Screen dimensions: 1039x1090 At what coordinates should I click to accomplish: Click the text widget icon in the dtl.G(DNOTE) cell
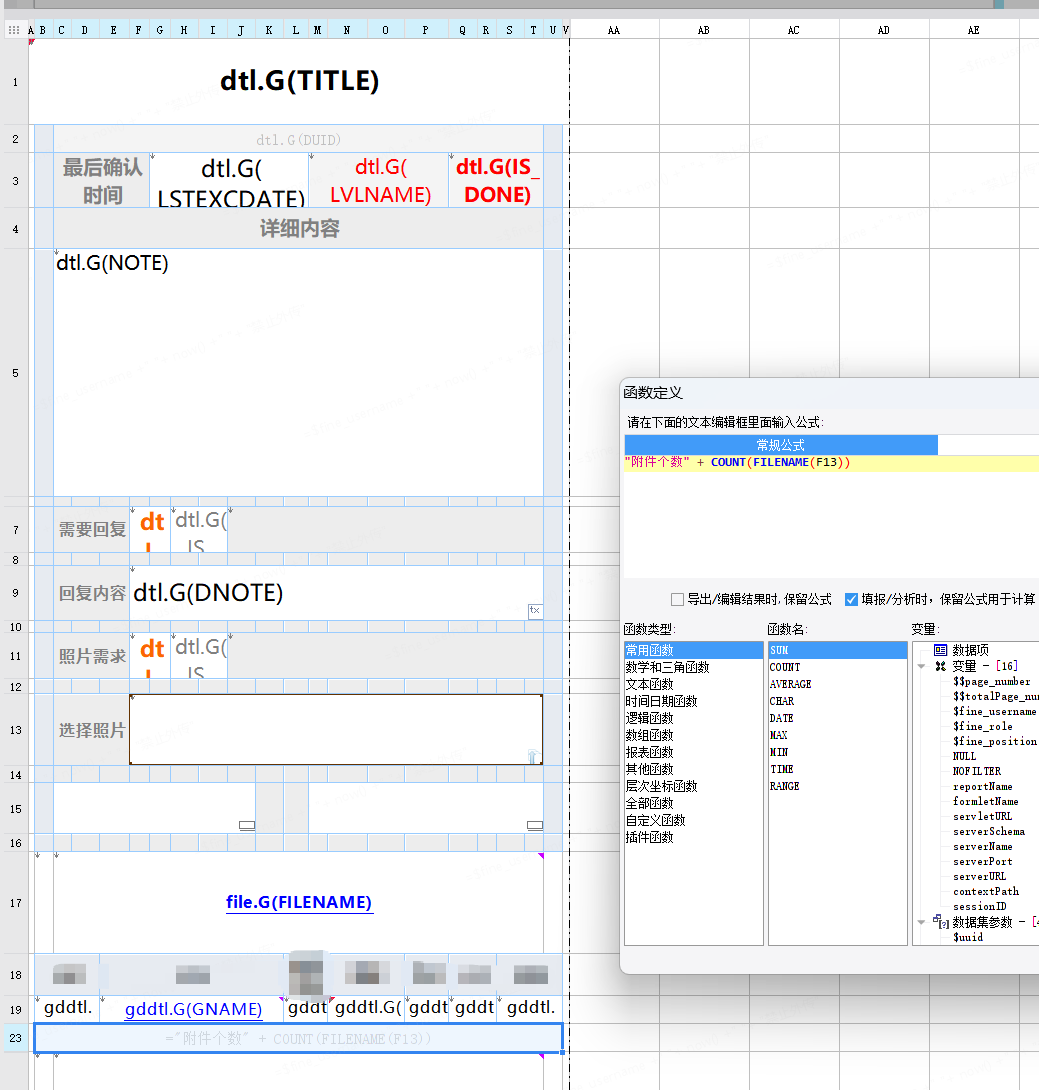[535, 610]
